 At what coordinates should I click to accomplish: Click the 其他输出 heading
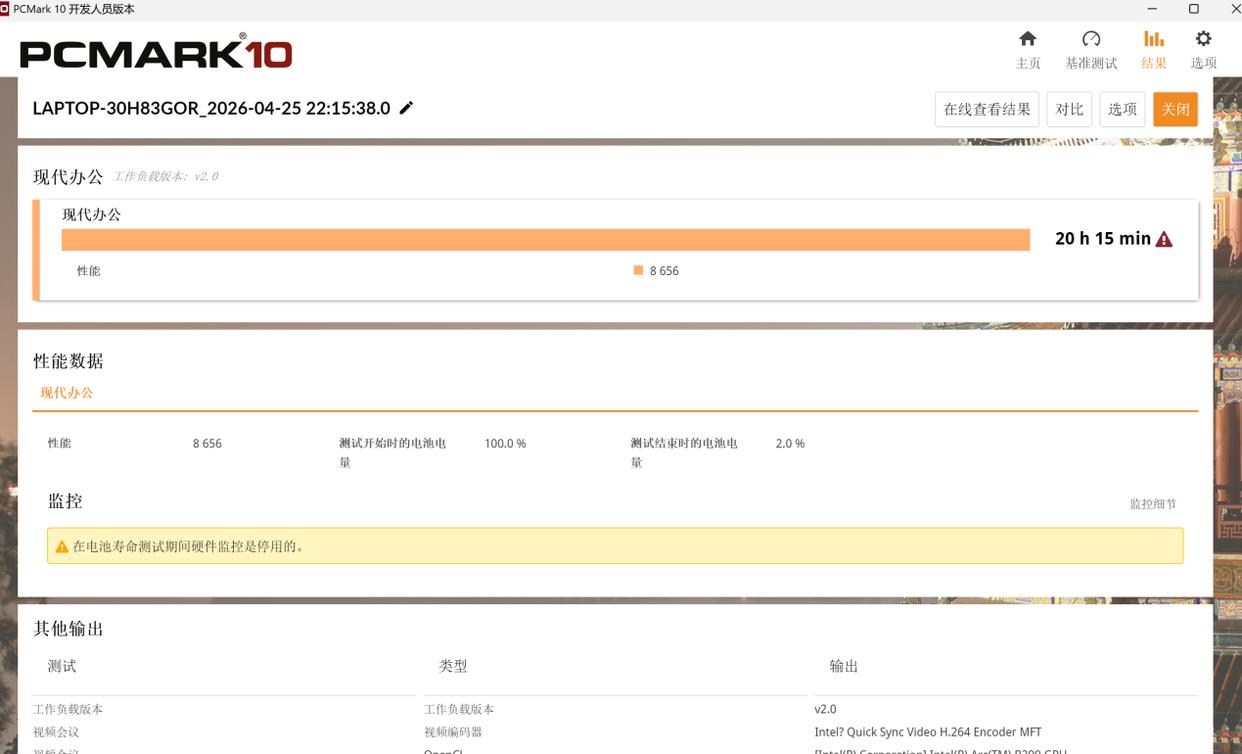coord(68,629)
